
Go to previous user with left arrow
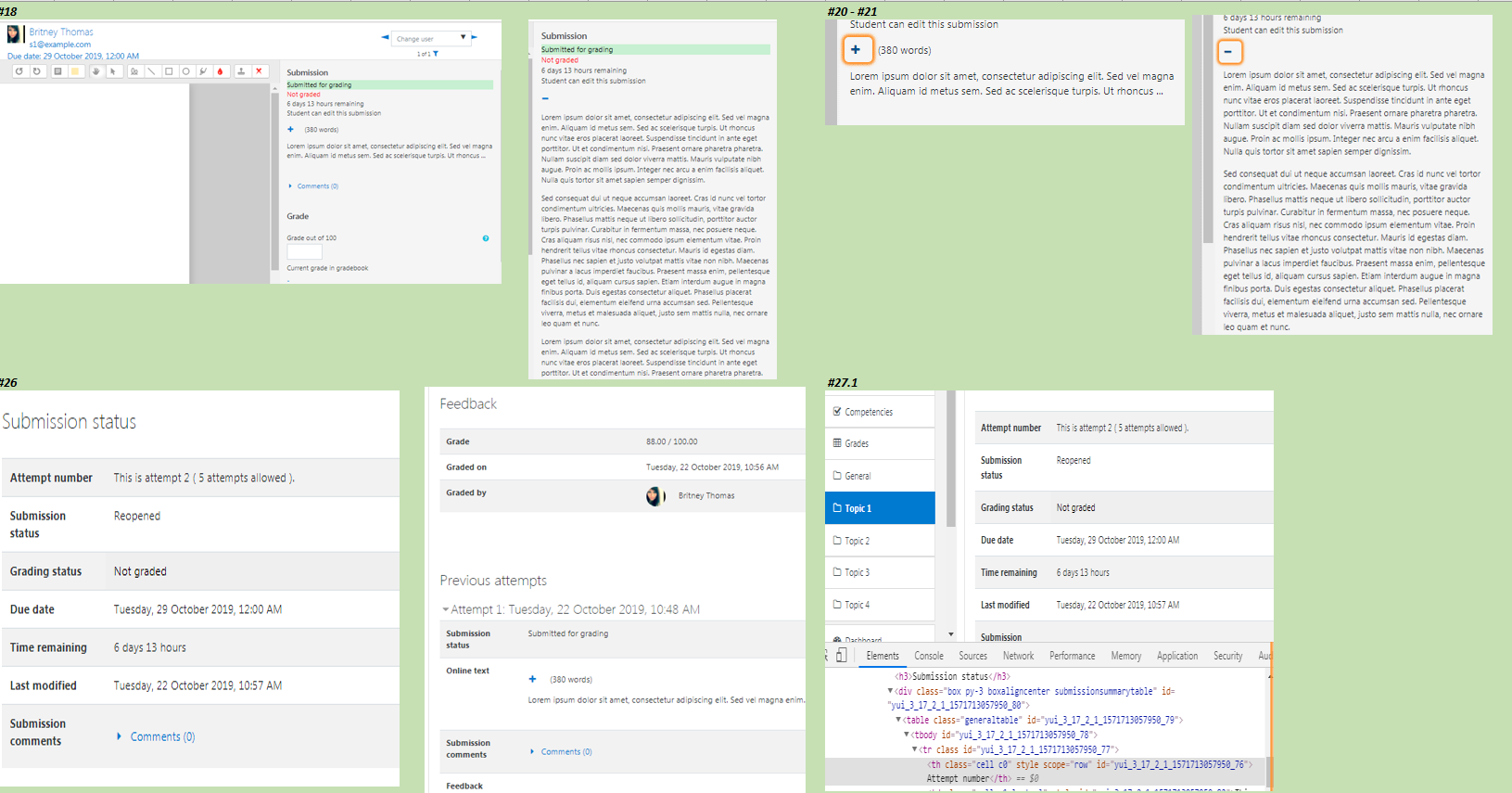pyautogui.click(x=385, y=37)
